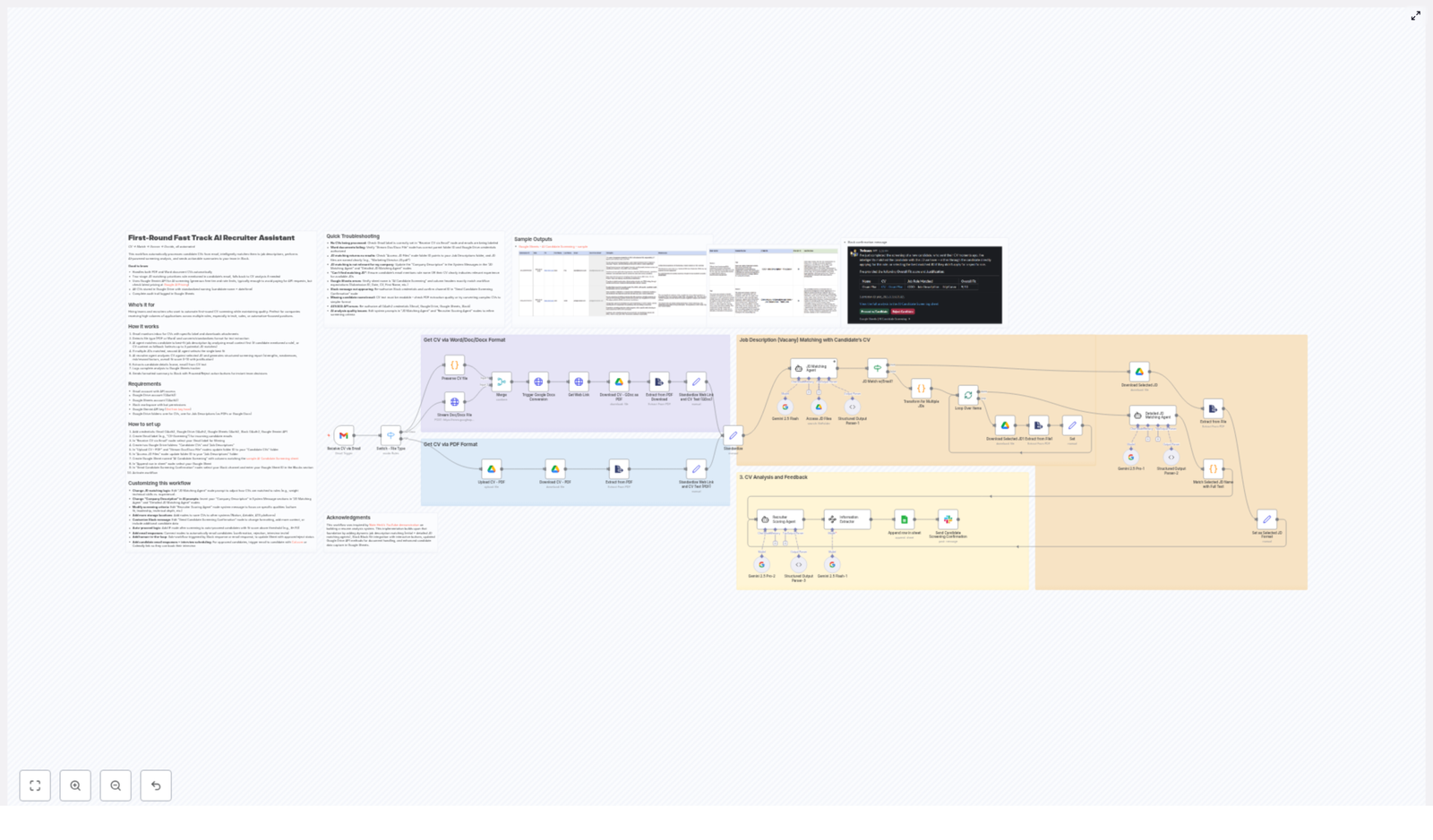Undo using the back arrow control

pyautogui.click(x=155, y=785)
